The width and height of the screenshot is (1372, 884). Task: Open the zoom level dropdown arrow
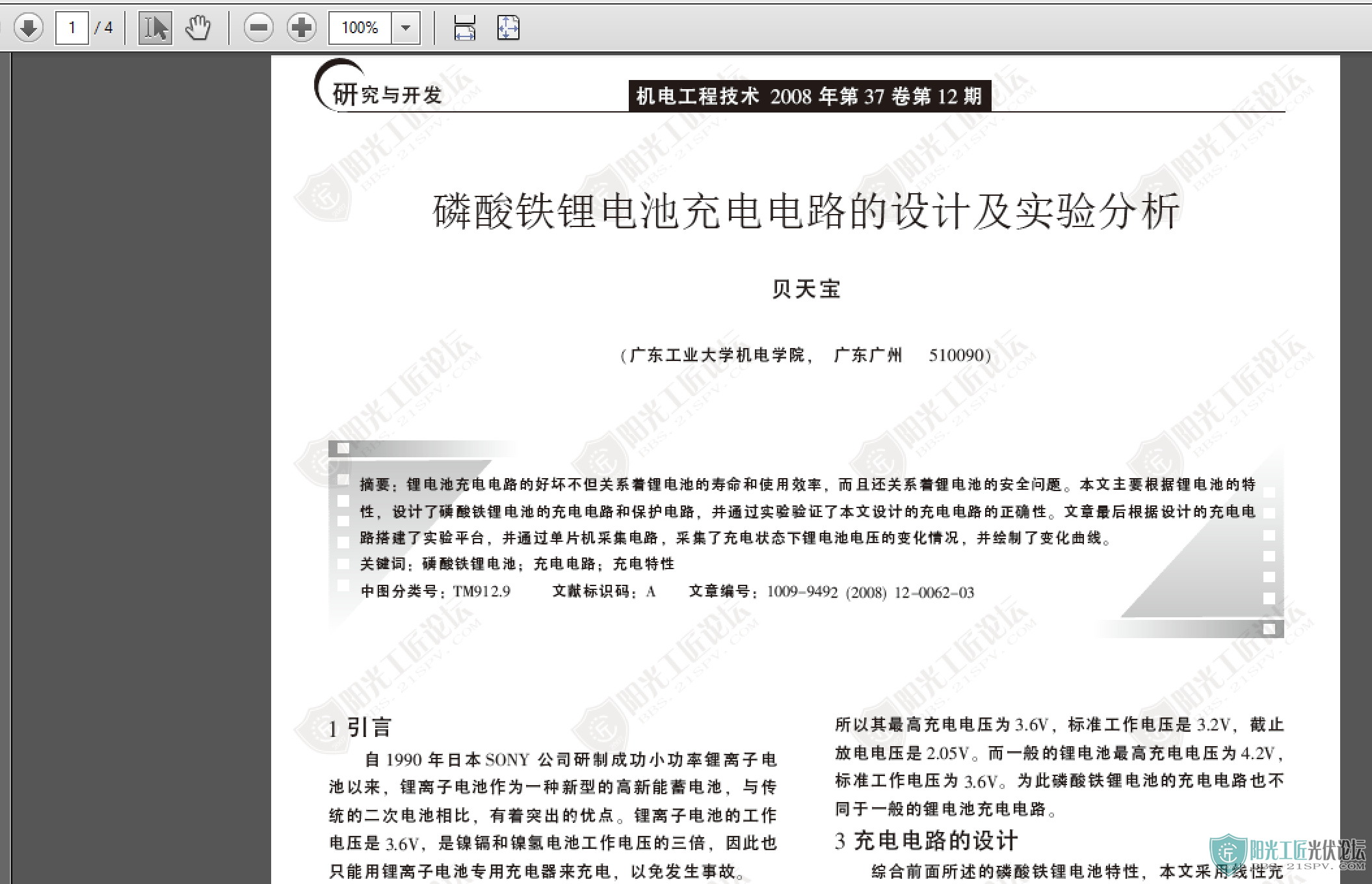[x=406, y=28]
